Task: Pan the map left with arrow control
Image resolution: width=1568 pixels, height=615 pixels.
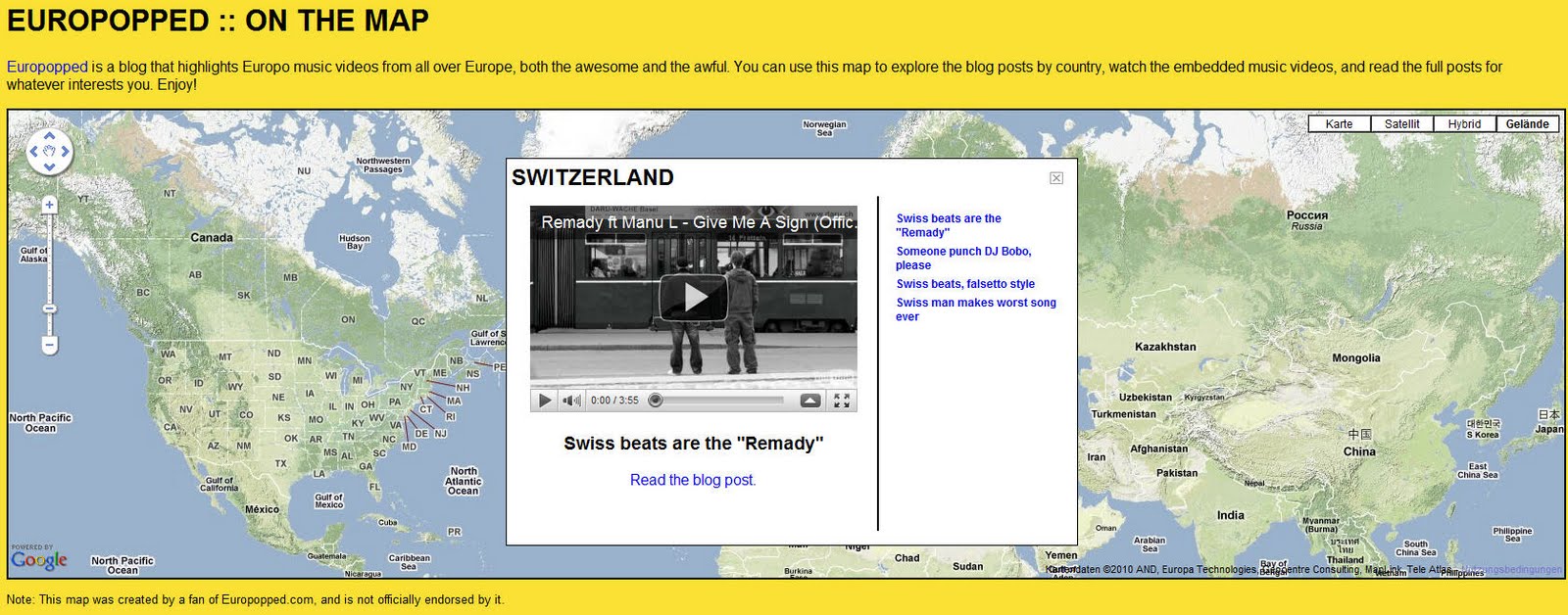Action: pyautogui.click(x=33, y=152)
